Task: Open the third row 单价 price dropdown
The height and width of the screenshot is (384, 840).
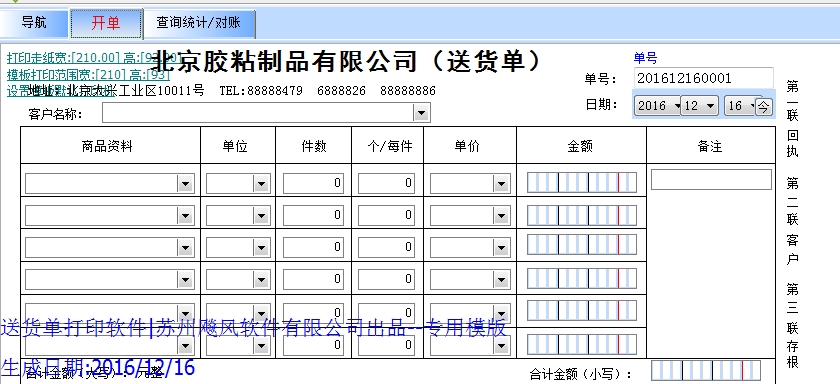Action: (501, 247)
